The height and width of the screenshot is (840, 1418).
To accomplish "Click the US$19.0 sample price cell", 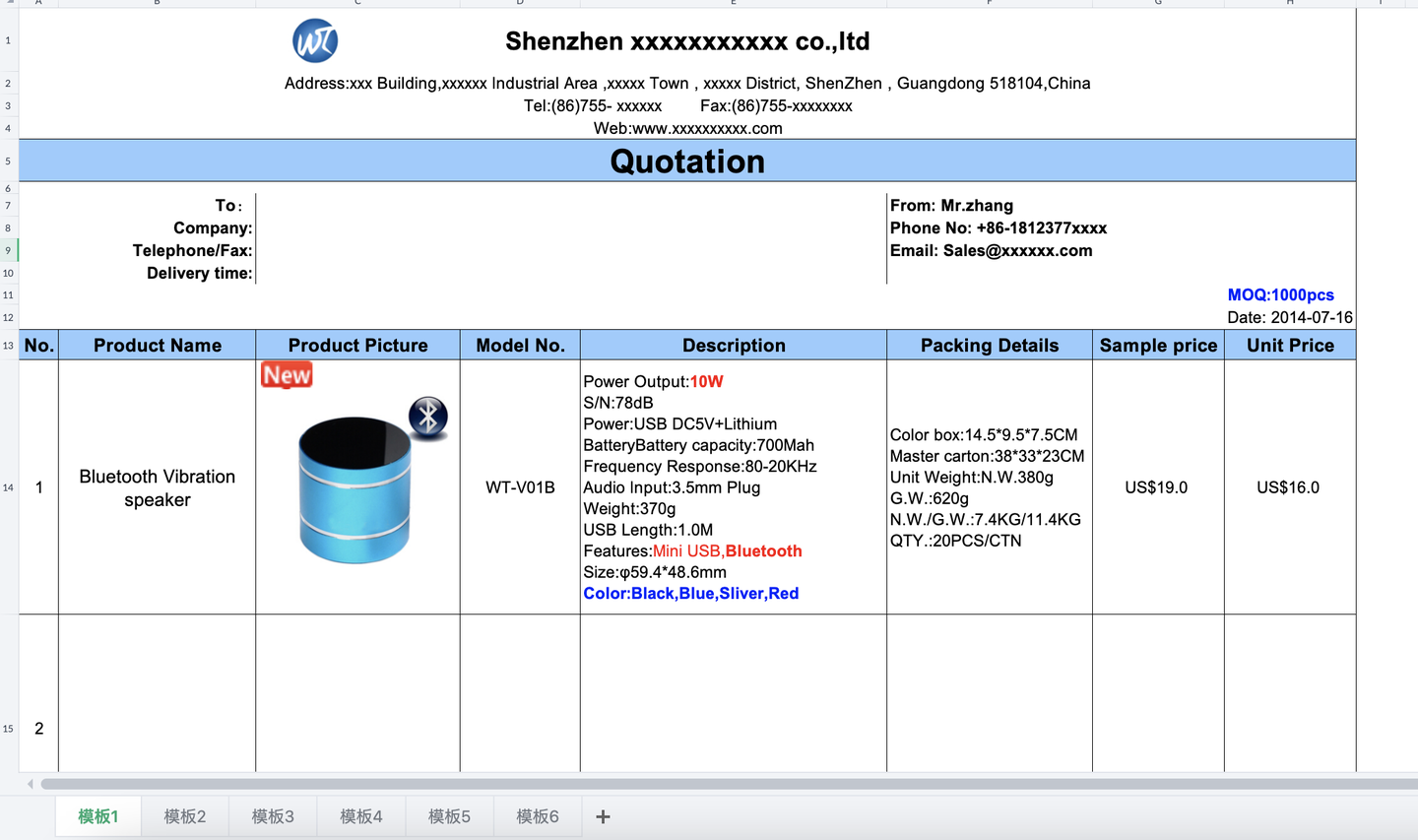I will (1158, 487).
